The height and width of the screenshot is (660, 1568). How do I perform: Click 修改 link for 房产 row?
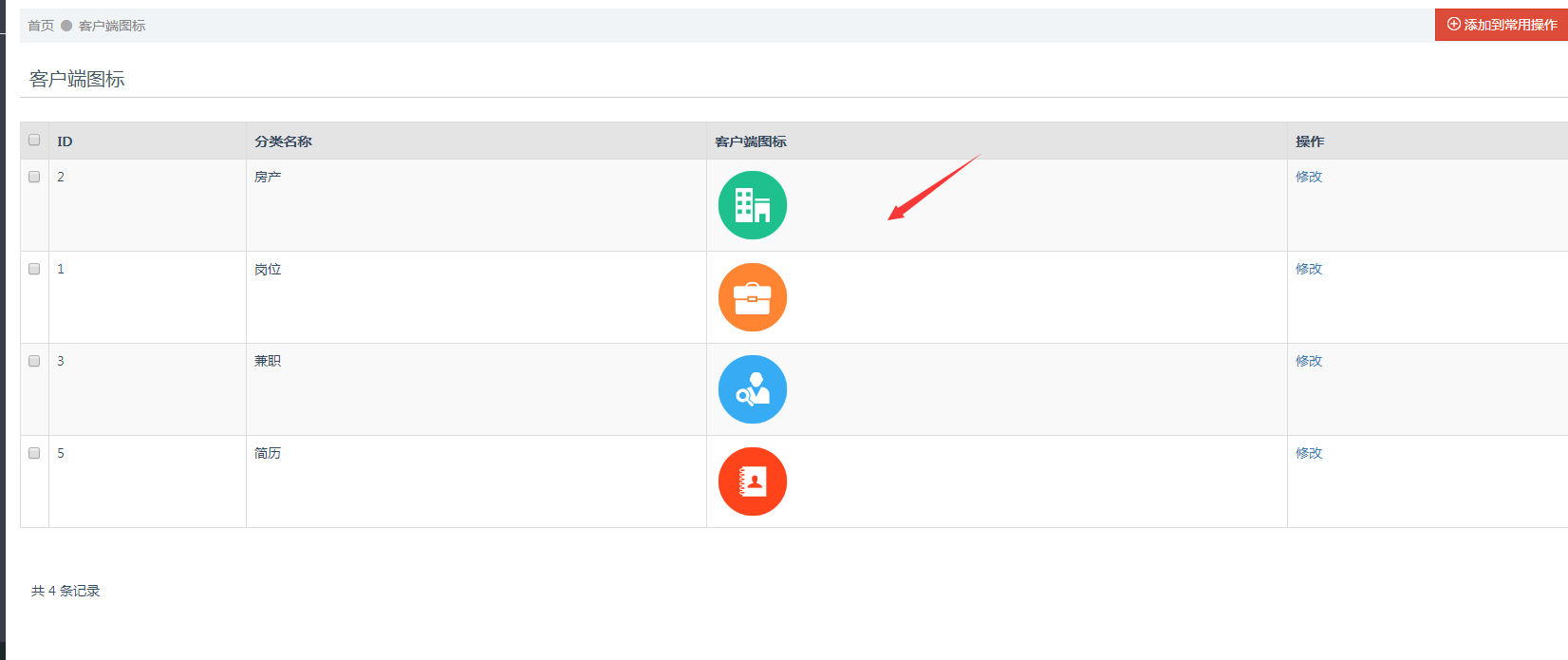point(1309,177)
